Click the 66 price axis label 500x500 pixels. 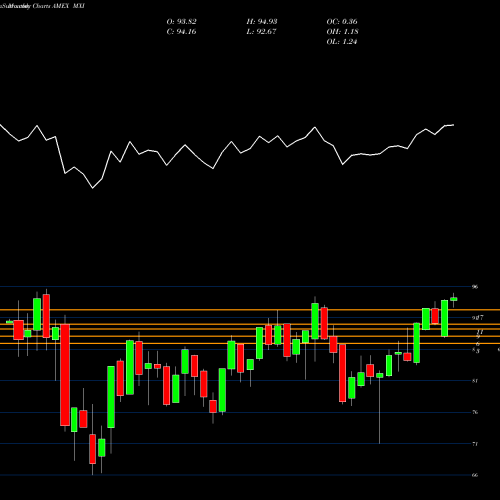tap(475, 475)
